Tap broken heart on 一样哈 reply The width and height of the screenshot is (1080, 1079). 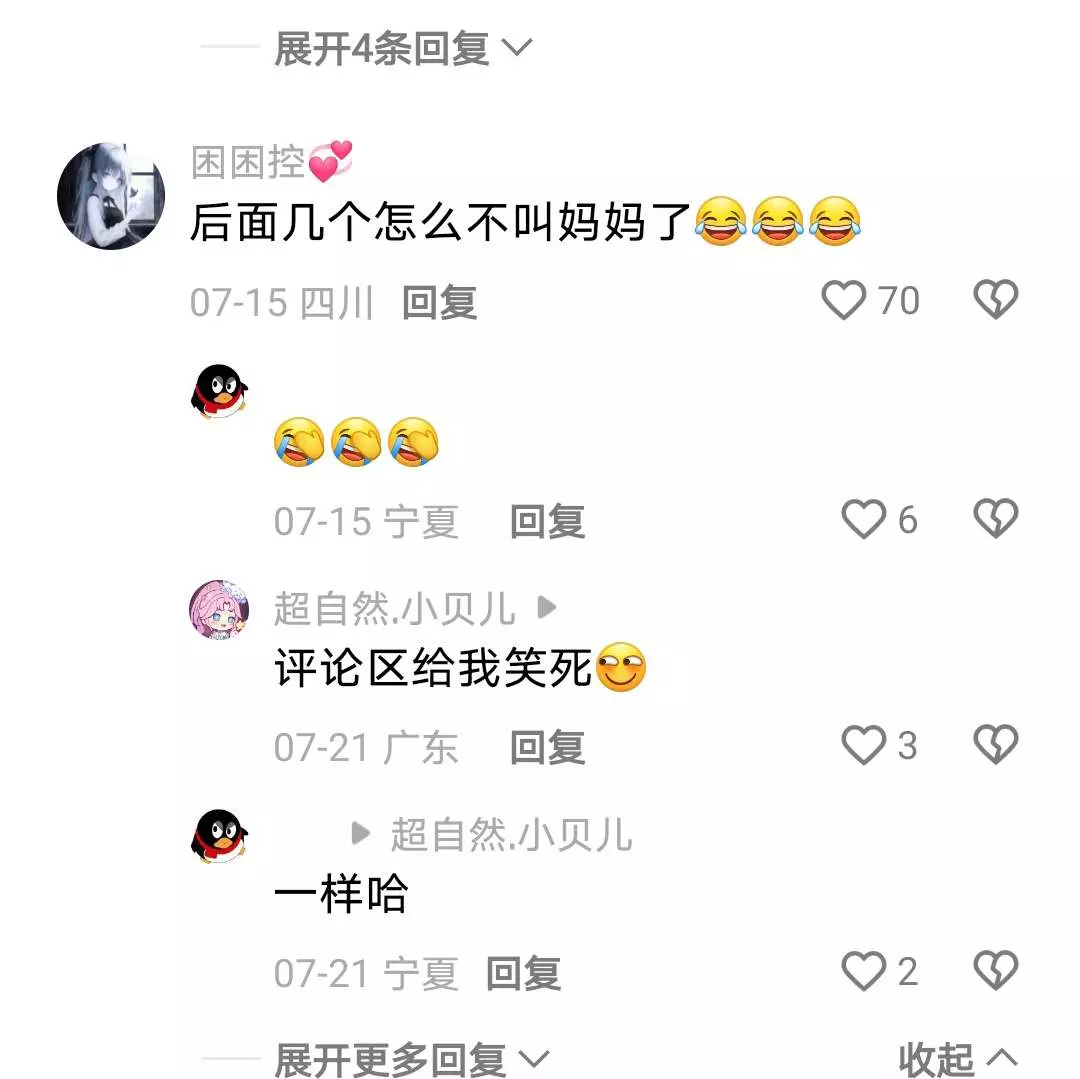(x=995, y=970)
